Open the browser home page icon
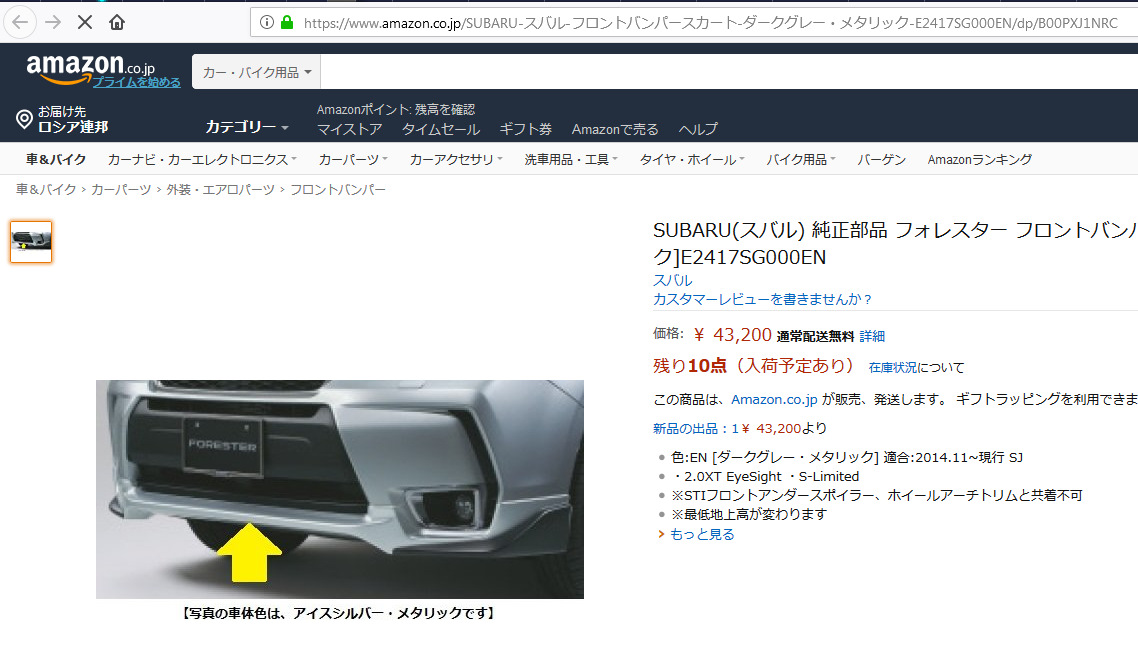1138x670 pixels. pos(116,20)
